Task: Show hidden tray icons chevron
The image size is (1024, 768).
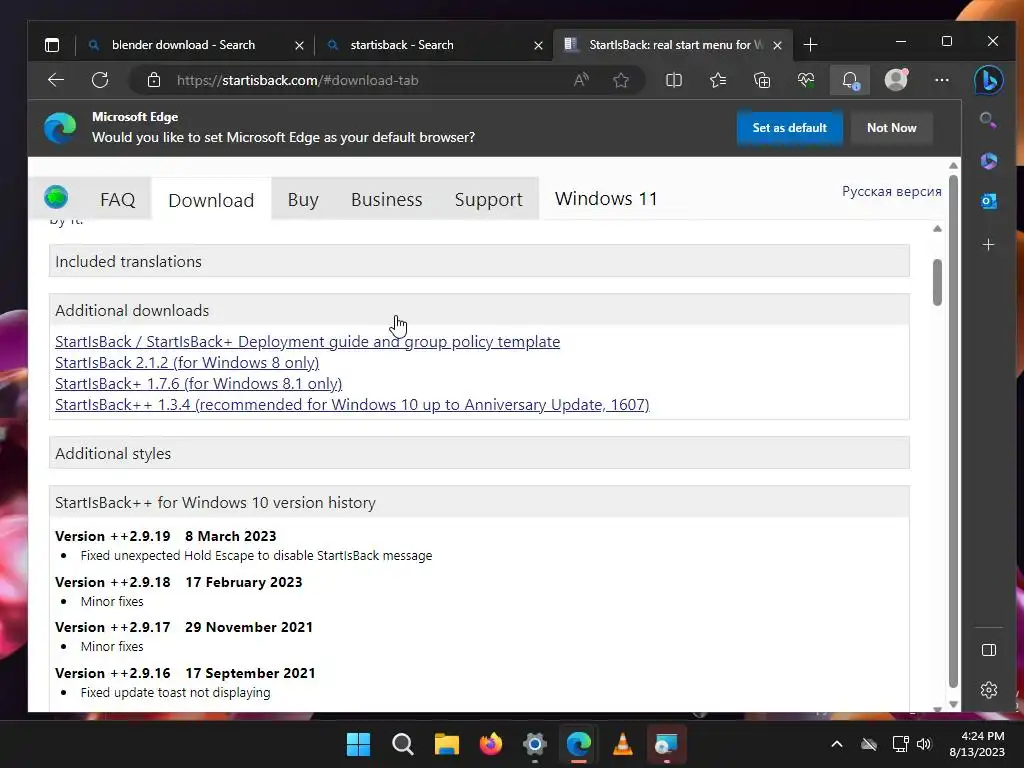Action: coord(837,744)
